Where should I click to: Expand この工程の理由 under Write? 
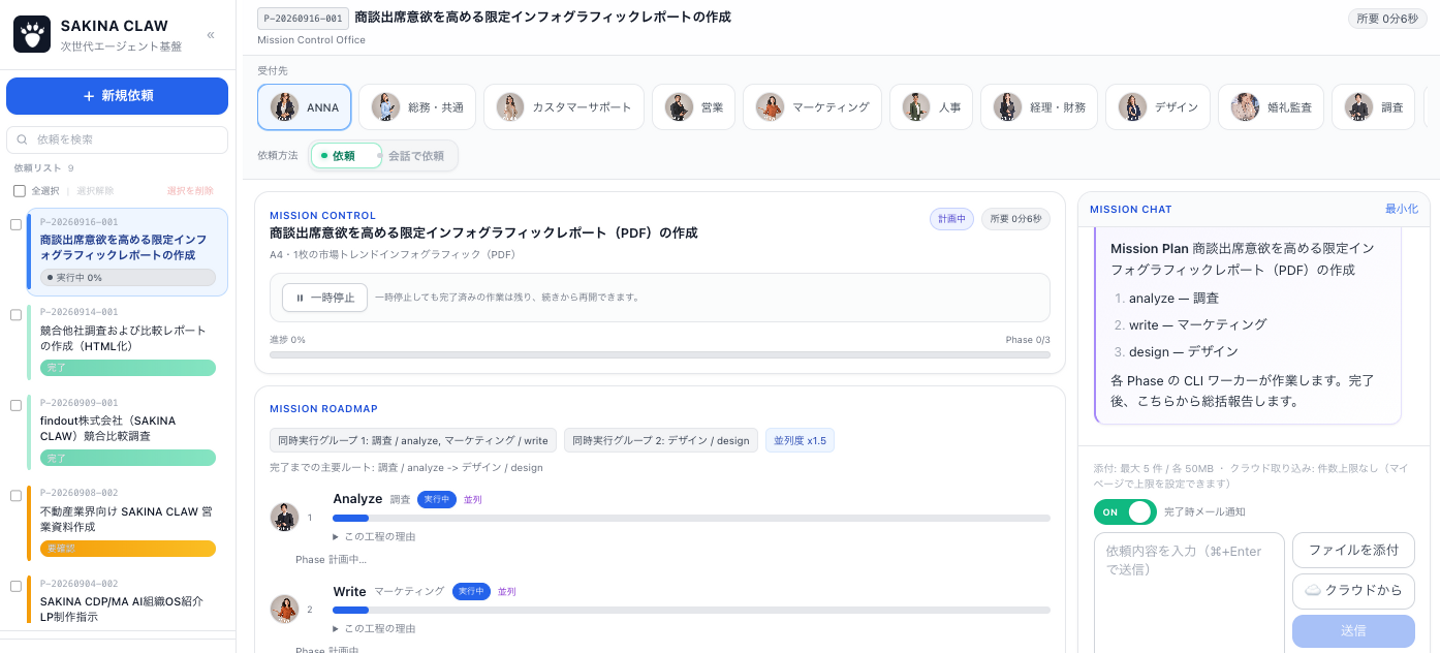tap(374, 629)
